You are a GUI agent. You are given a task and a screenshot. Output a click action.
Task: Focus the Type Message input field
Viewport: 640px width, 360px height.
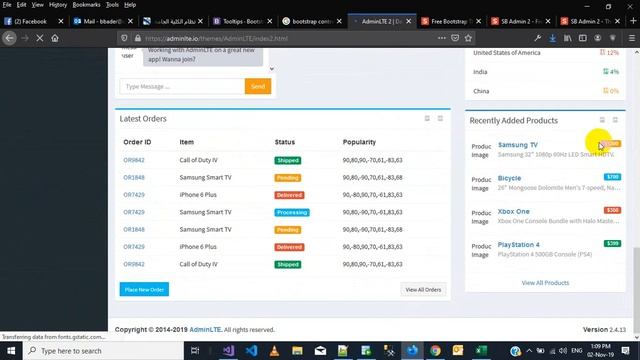(182, 87)
